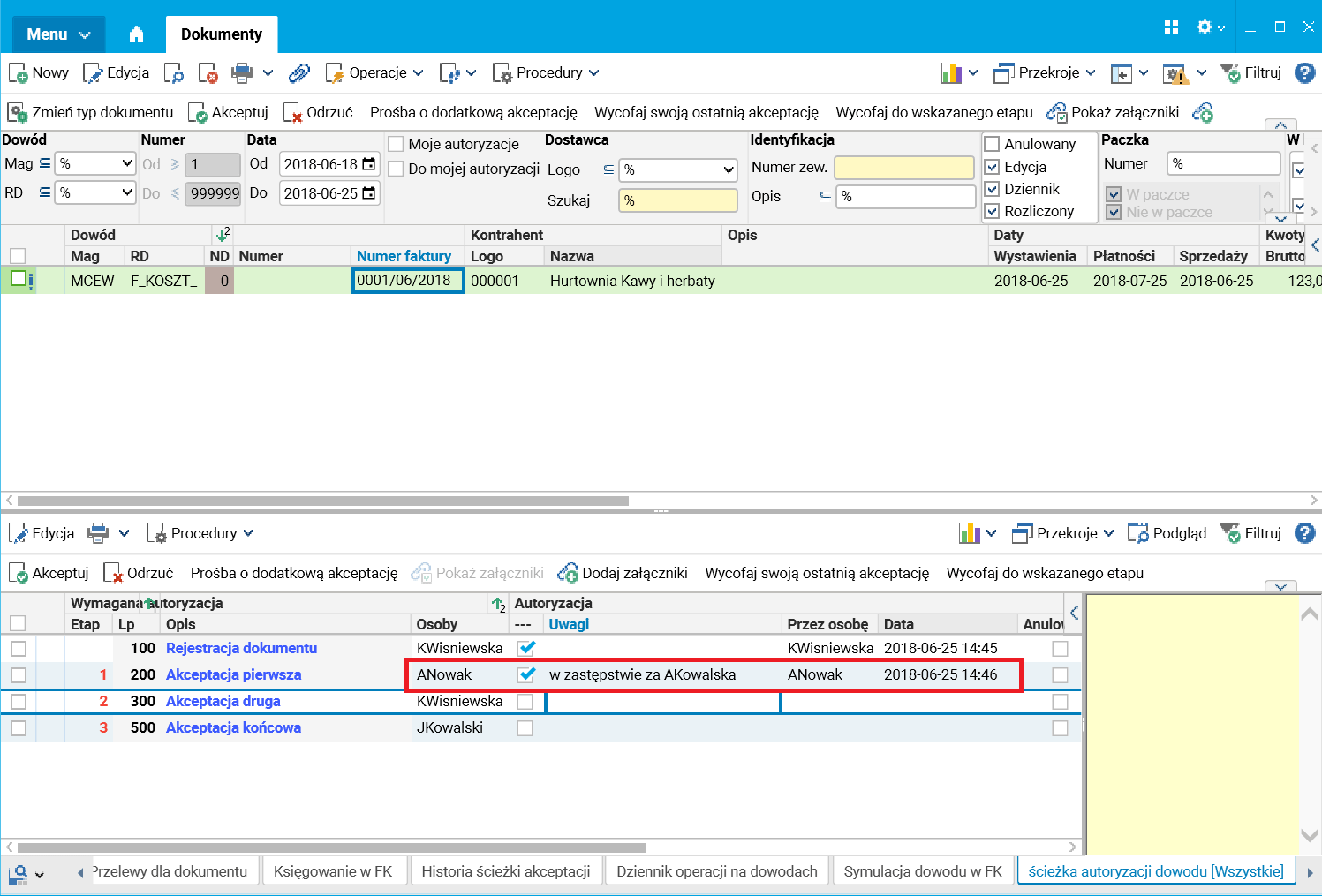
Task: Uncheck the Dziennik checkbox
Action: coord(992,189)
